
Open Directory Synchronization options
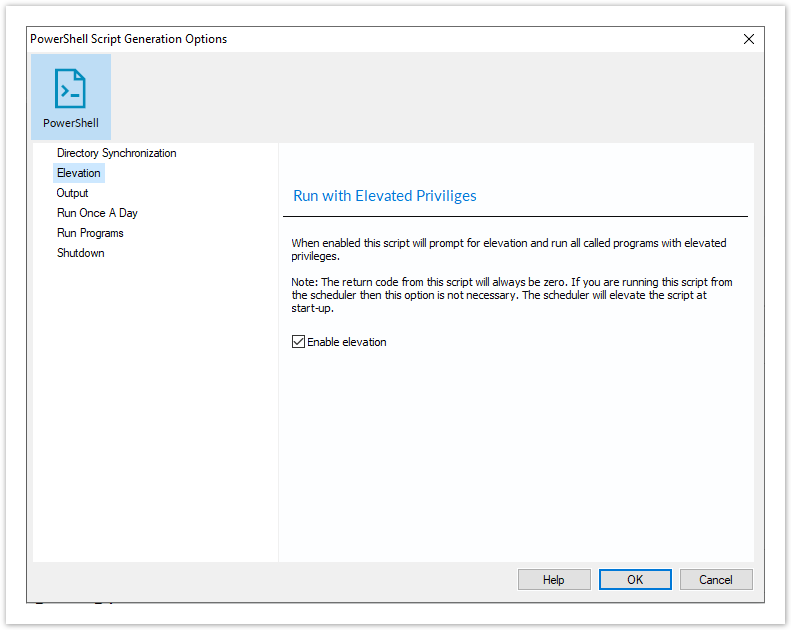(117, 153)
